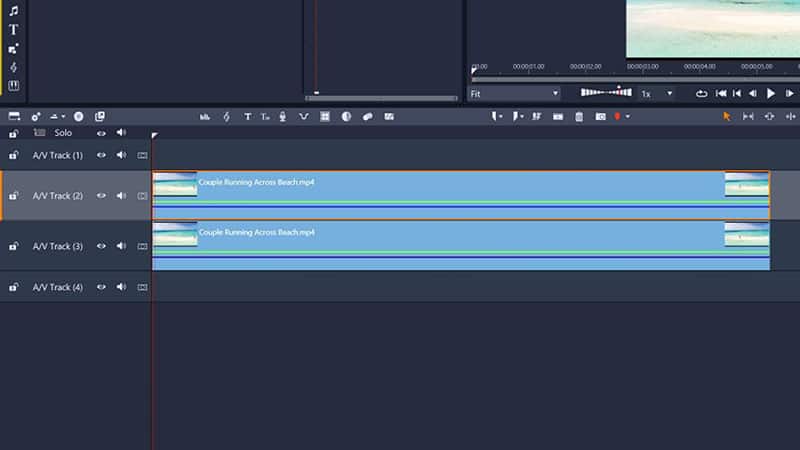Open the Titles (T) library in sidebar
Viewport: 800px width, 450px height.
(14, 30)
